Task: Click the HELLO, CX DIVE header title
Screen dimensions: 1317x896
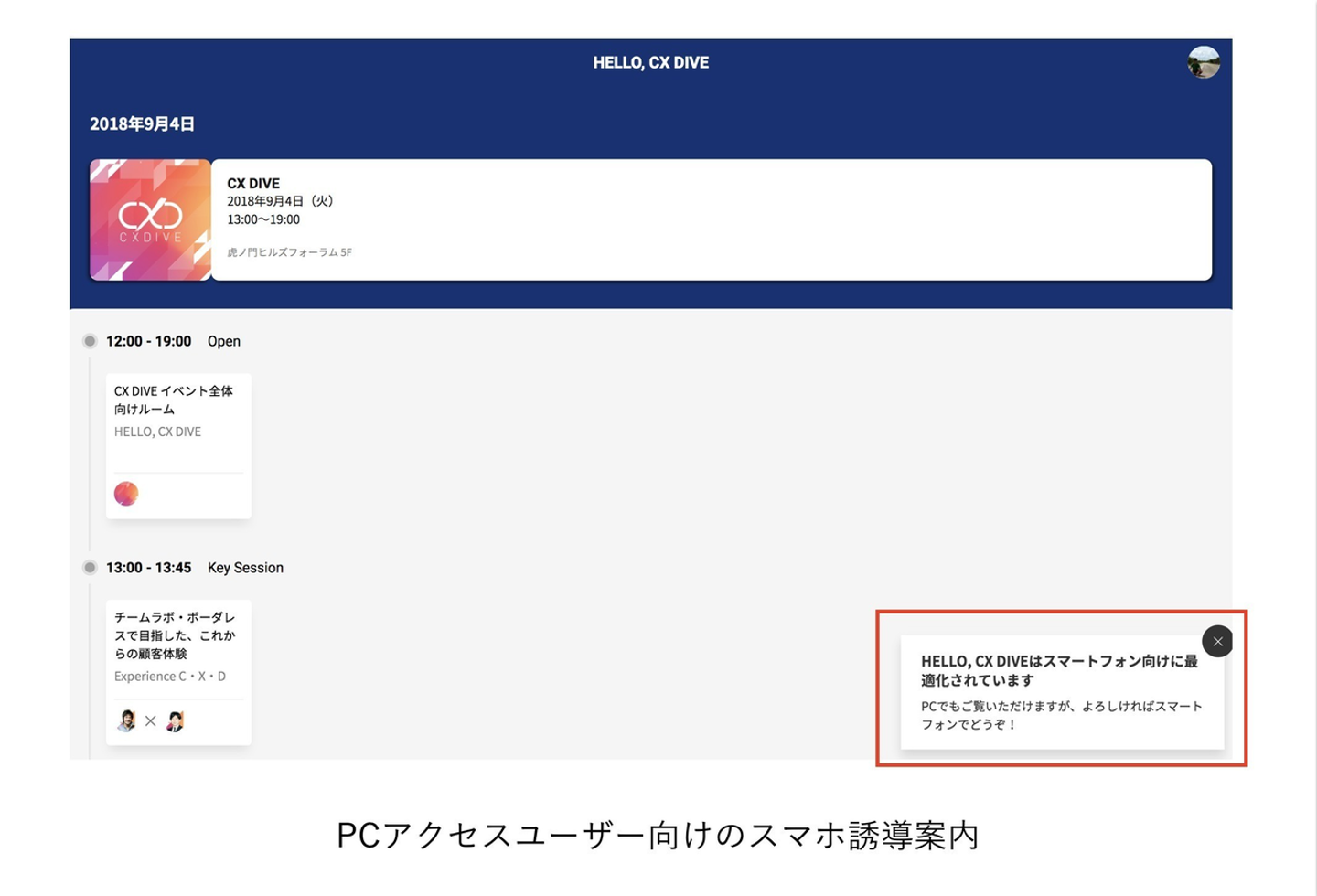Action: coord(651,62)
